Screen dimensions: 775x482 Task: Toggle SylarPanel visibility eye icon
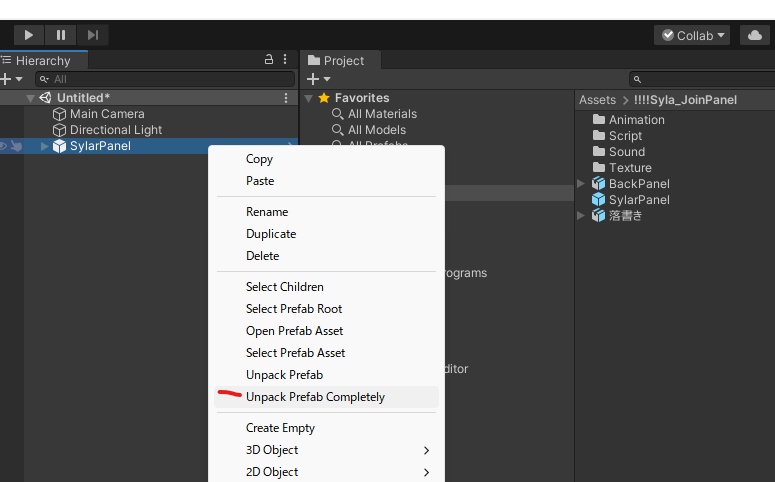pos(4,146)
